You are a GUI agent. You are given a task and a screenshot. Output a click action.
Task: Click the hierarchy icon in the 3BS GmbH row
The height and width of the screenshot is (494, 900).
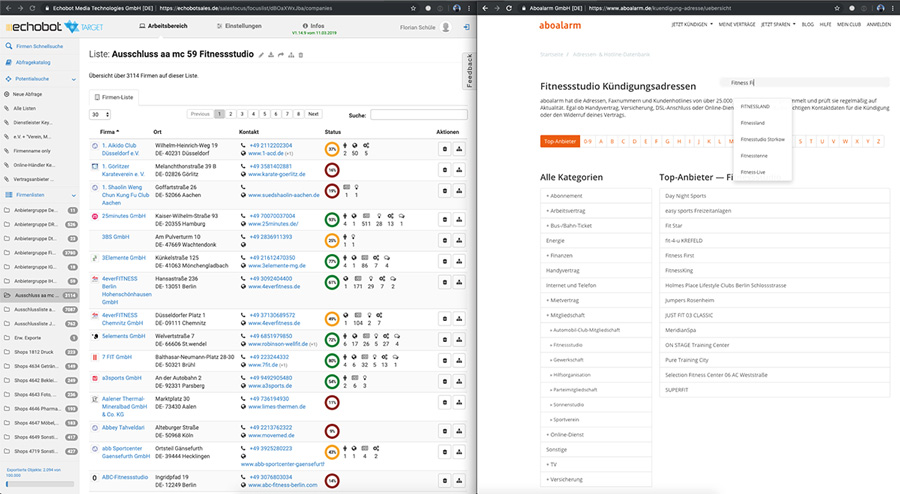(x=460, y=241)
